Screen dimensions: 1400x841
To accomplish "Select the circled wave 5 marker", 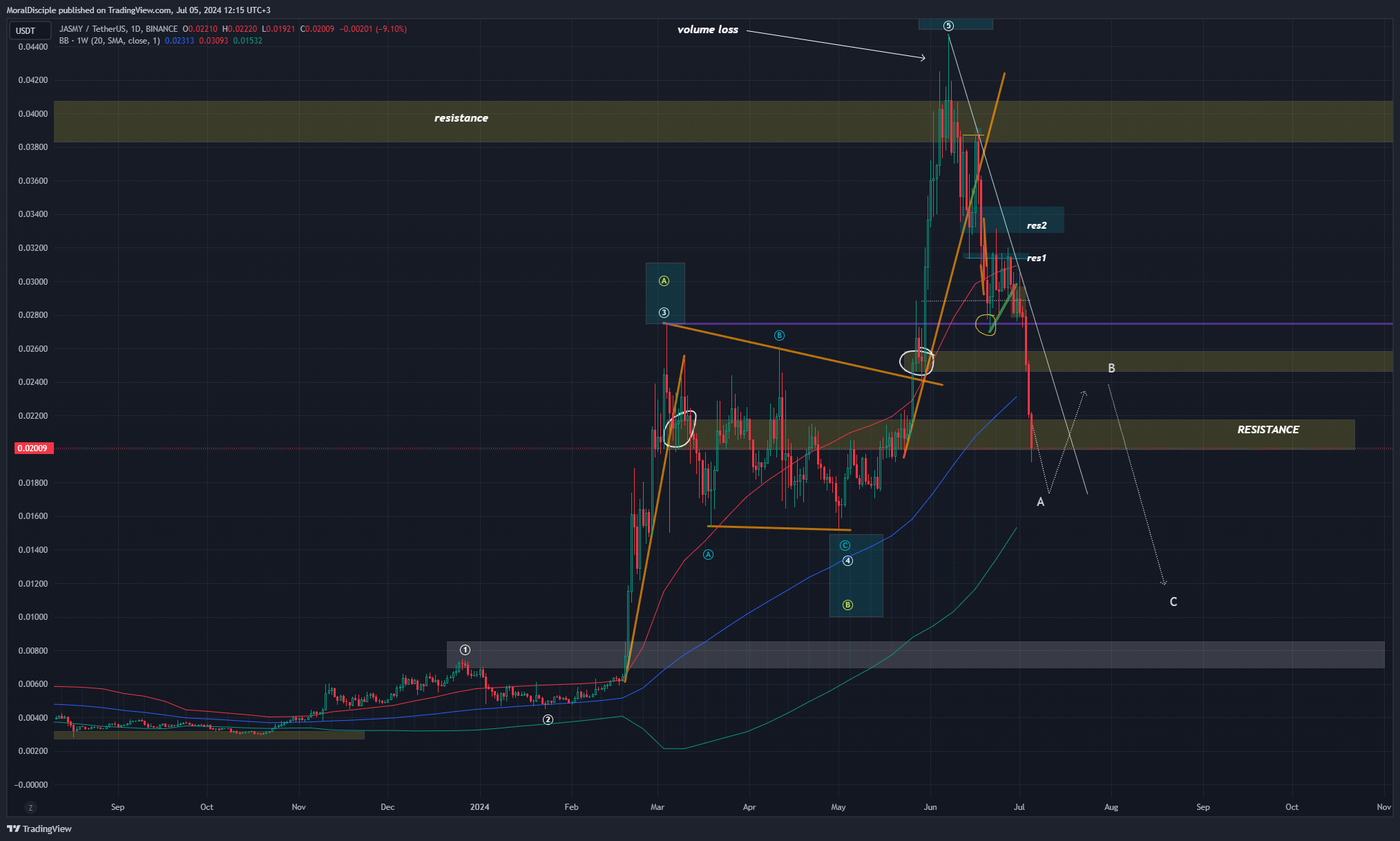I will [x=948, y=26].
